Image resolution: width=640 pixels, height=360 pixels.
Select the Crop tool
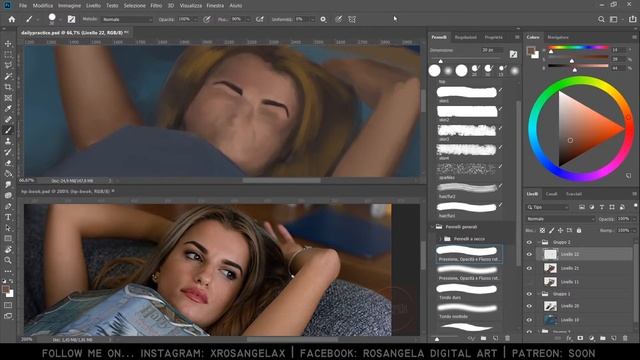pos(8,87)
